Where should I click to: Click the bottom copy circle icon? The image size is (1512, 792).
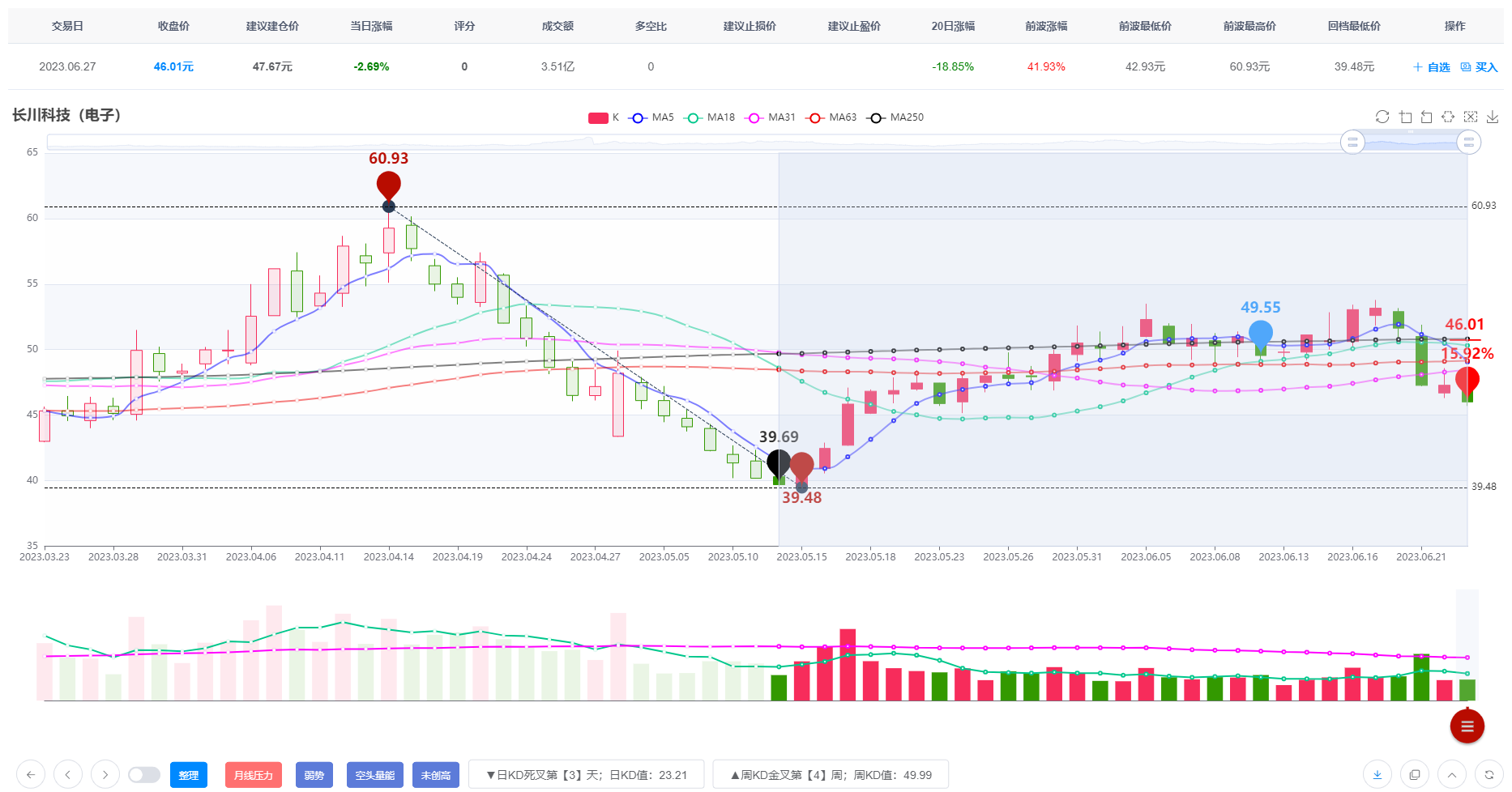(x=1415, y=774)
